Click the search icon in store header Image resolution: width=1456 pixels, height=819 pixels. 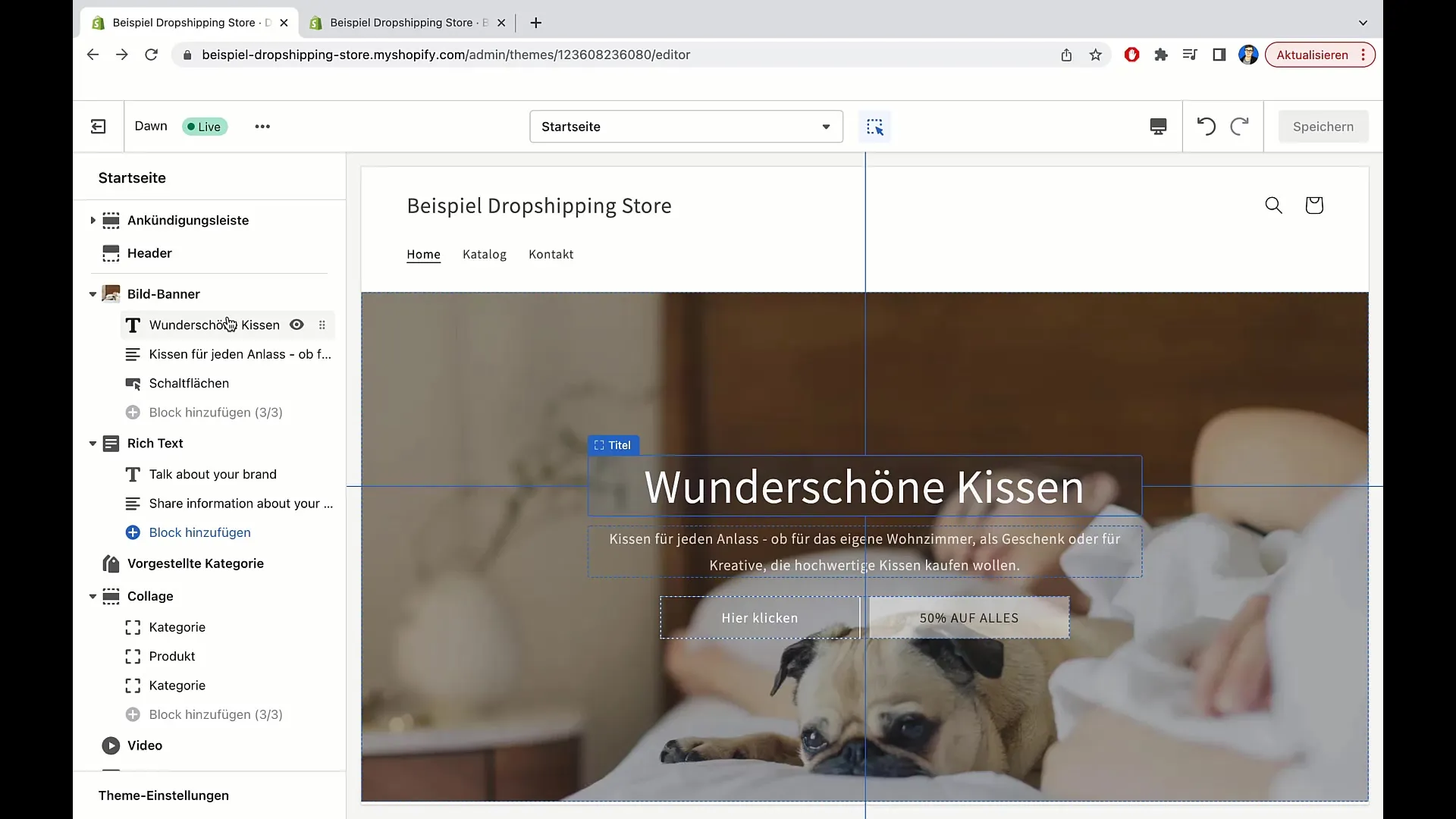coord(1274,206)
